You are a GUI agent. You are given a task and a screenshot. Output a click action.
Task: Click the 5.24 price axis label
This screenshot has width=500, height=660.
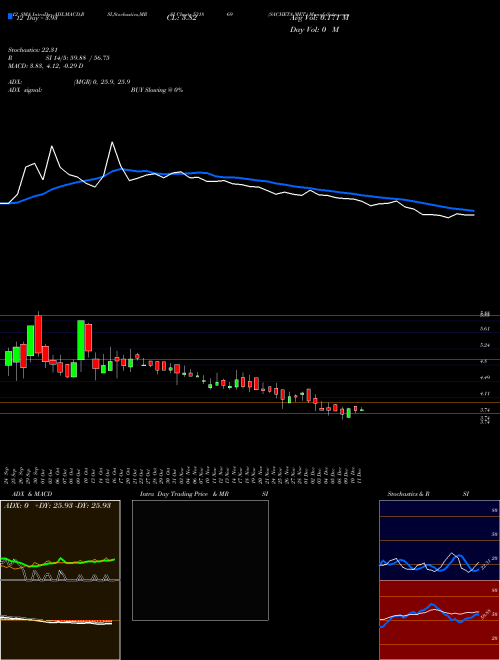(485, 345)
